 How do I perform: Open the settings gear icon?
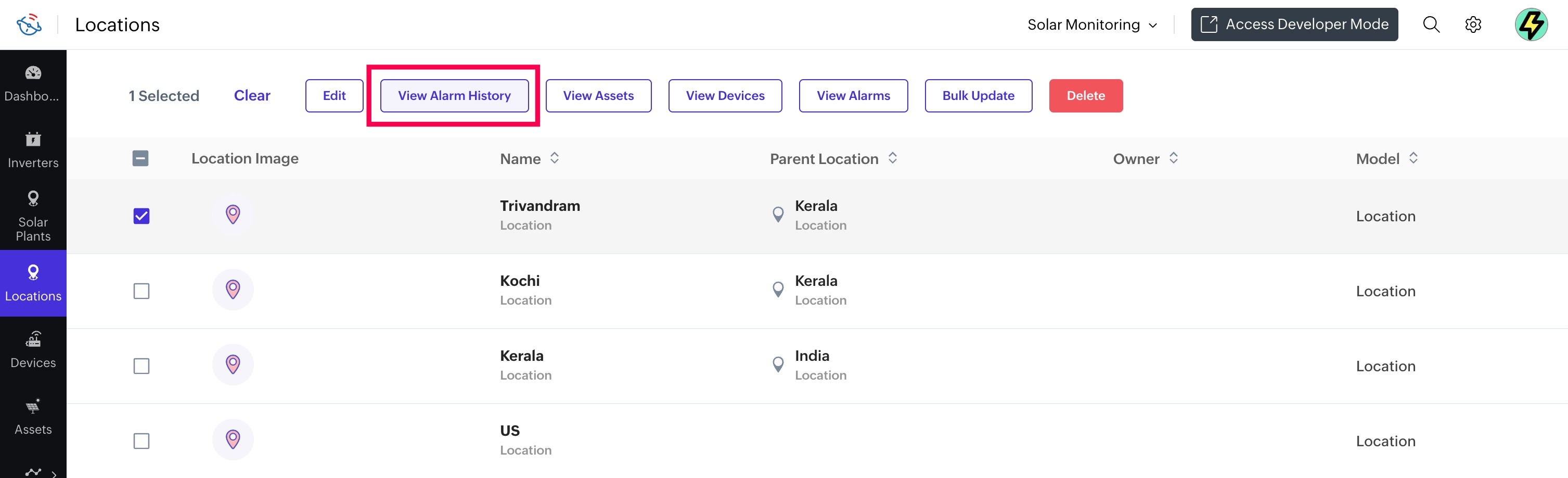[x=1472, y=24]
